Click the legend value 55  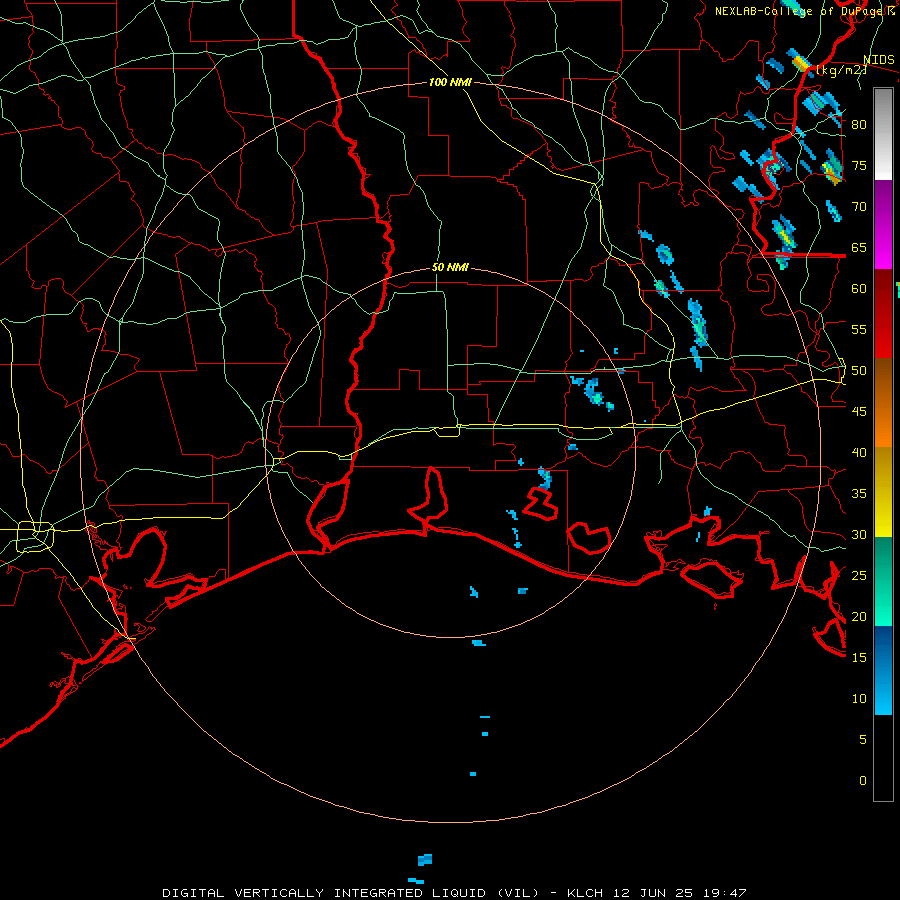tap(859, 330)
